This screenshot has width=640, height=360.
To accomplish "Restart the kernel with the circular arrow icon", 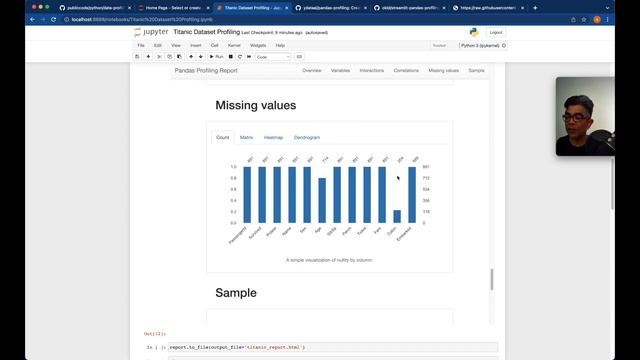I will (x=240, y=57).
